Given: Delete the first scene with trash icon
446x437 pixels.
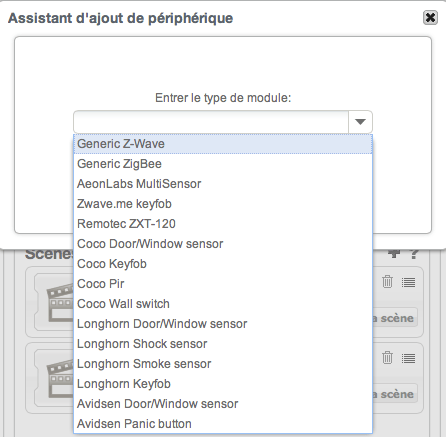Looking at the screenshot, I should (x=387, y=282).
